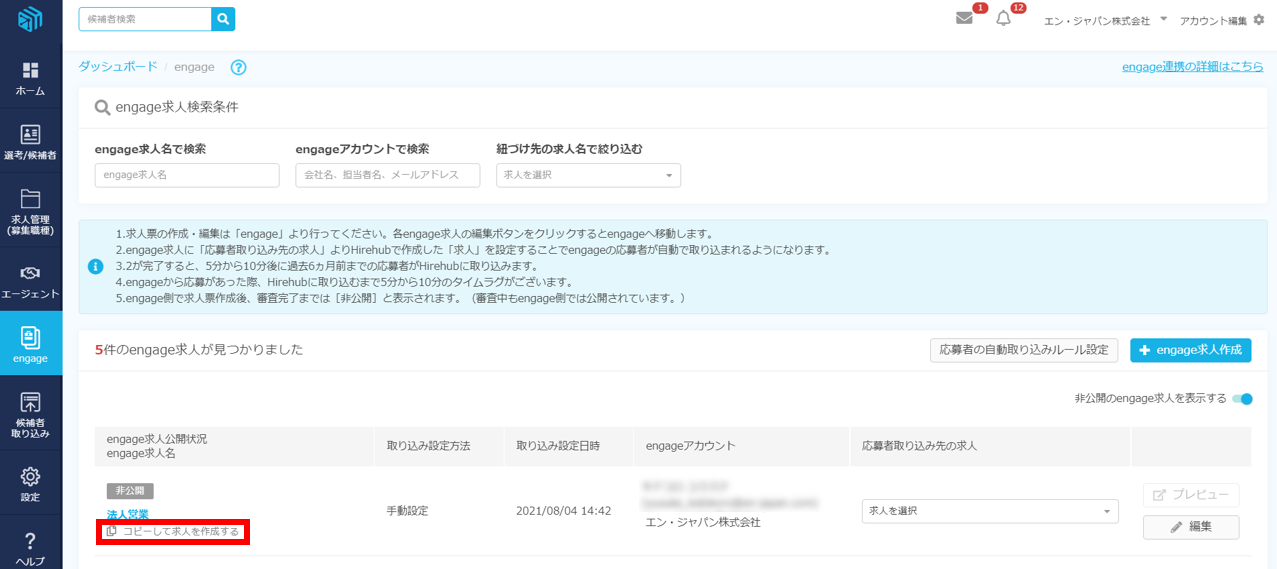This screenshot has width=1277, height=569.
Task: Open the mail inbox envelope icon
Action: (x=964, y=19)
